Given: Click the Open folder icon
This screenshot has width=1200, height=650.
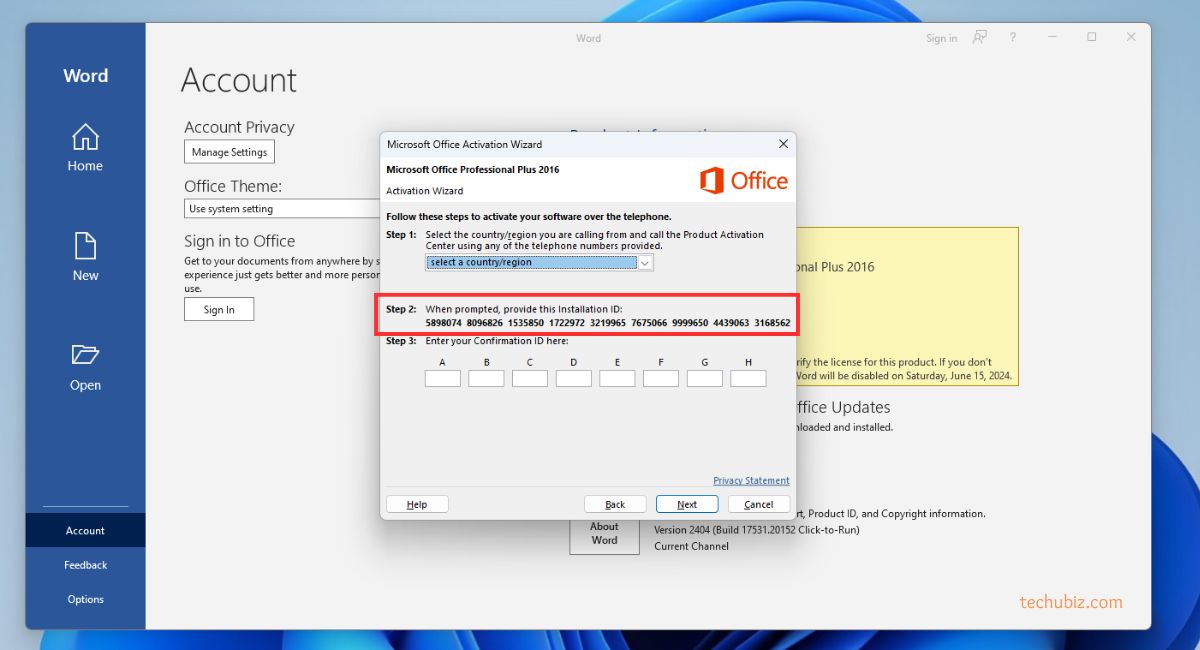Looking at the screenshot, I should coord(85,355).
